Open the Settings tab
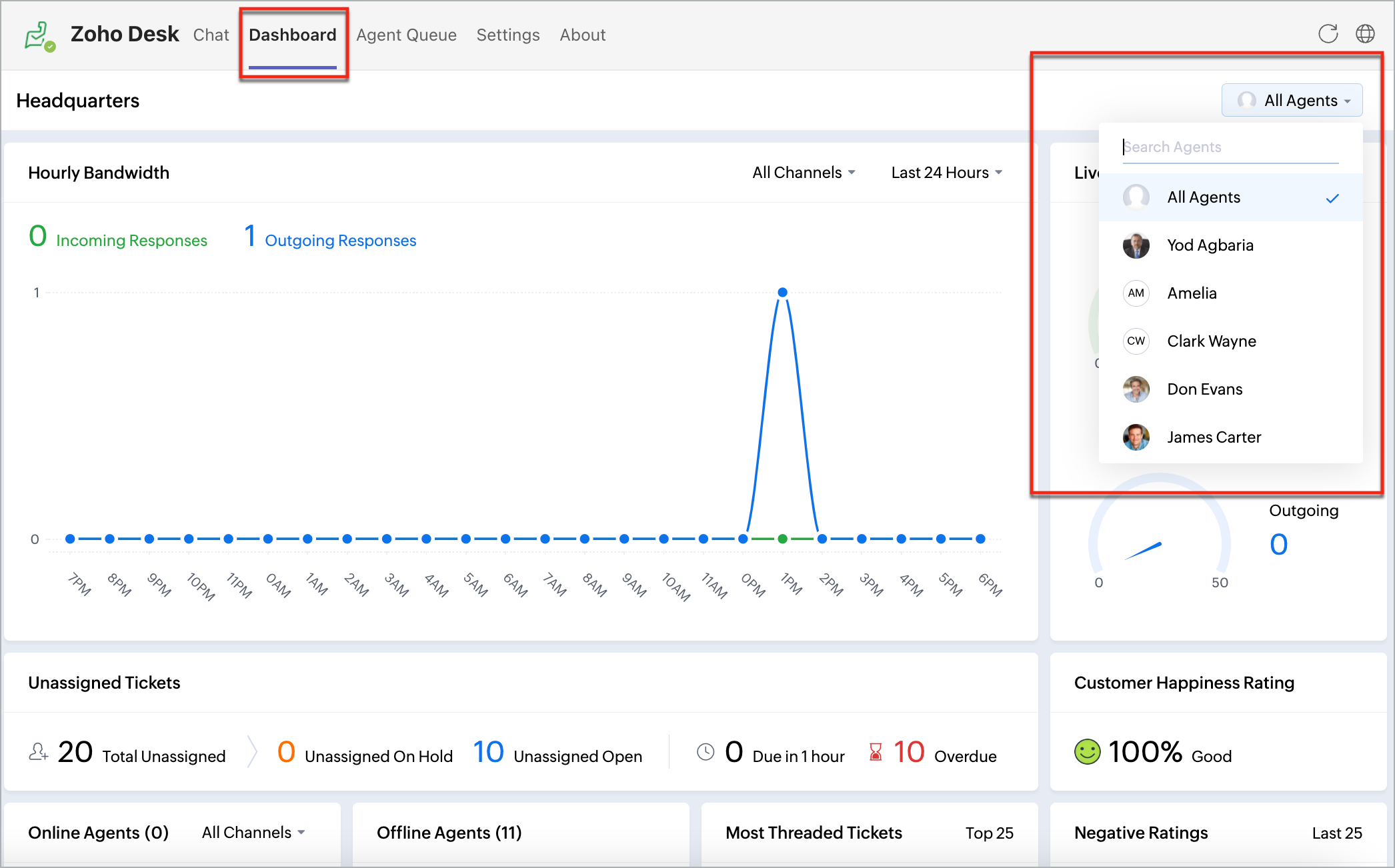Viewport: 1395px width, 868px height. point(507,35)
